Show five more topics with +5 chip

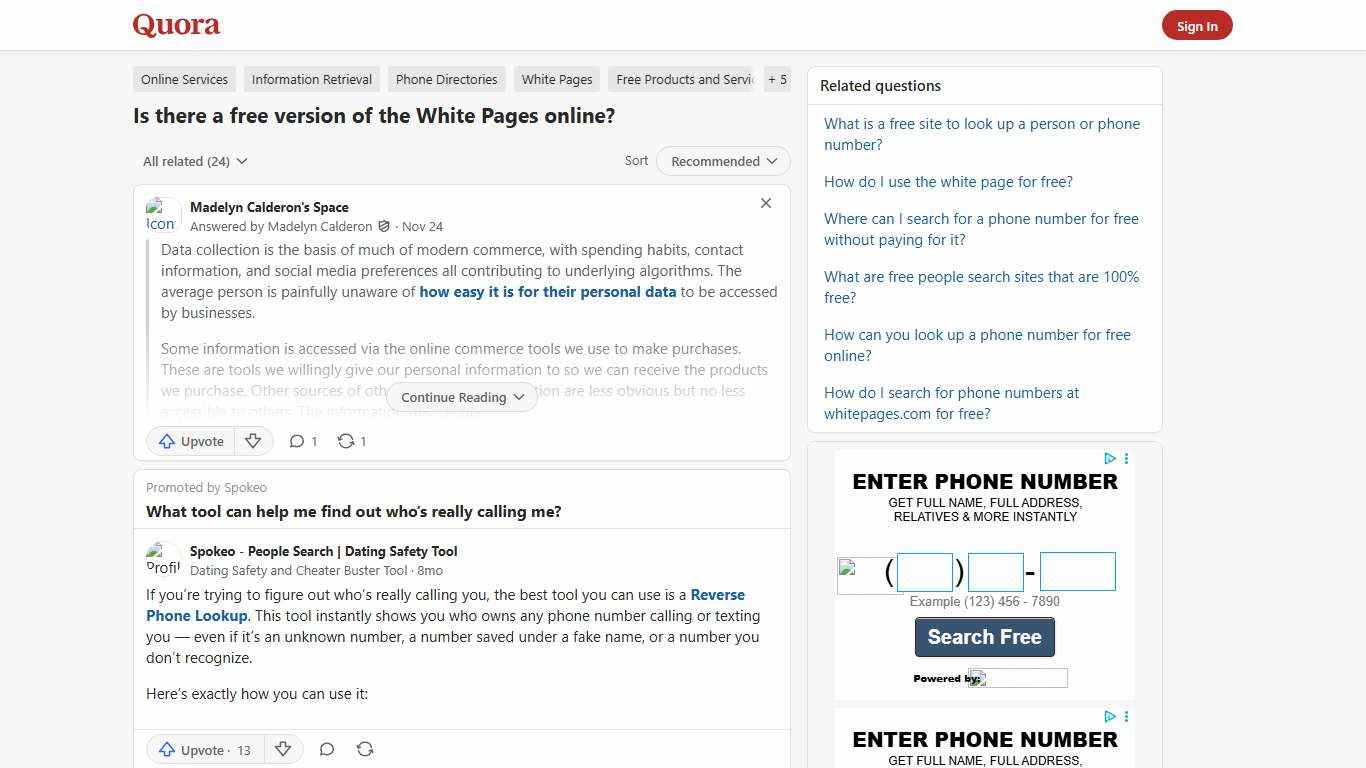[x=777, y=79]
